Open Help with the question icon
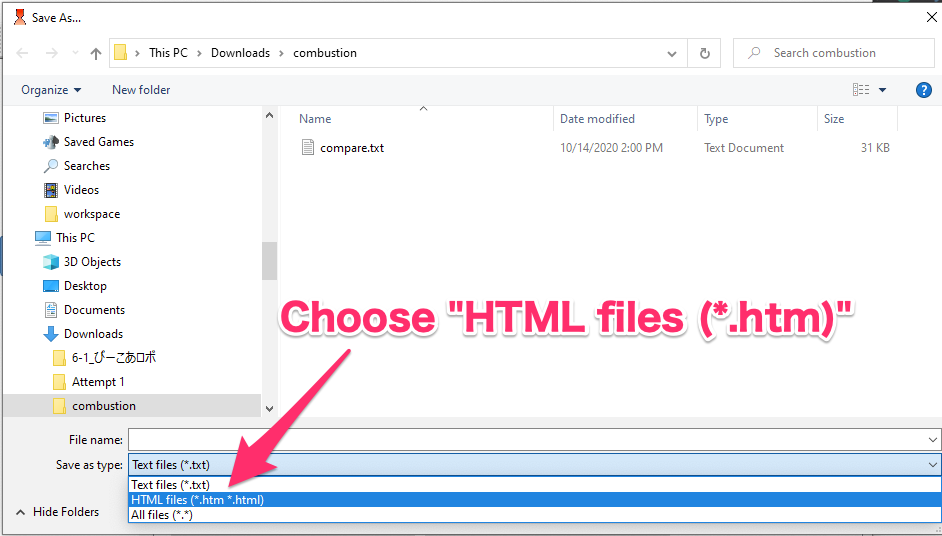This screenshot has width=942, height=536. point(923,90)
